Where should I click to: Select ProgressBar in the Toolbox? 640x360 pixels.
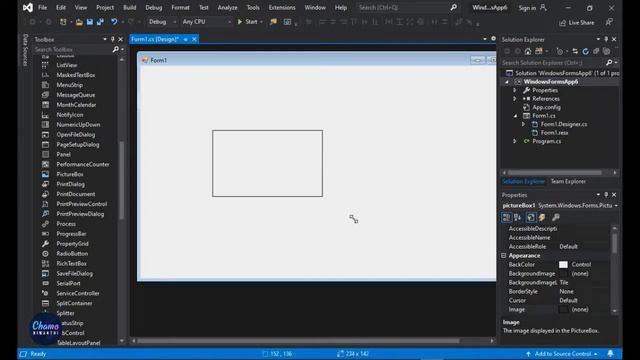71,234
